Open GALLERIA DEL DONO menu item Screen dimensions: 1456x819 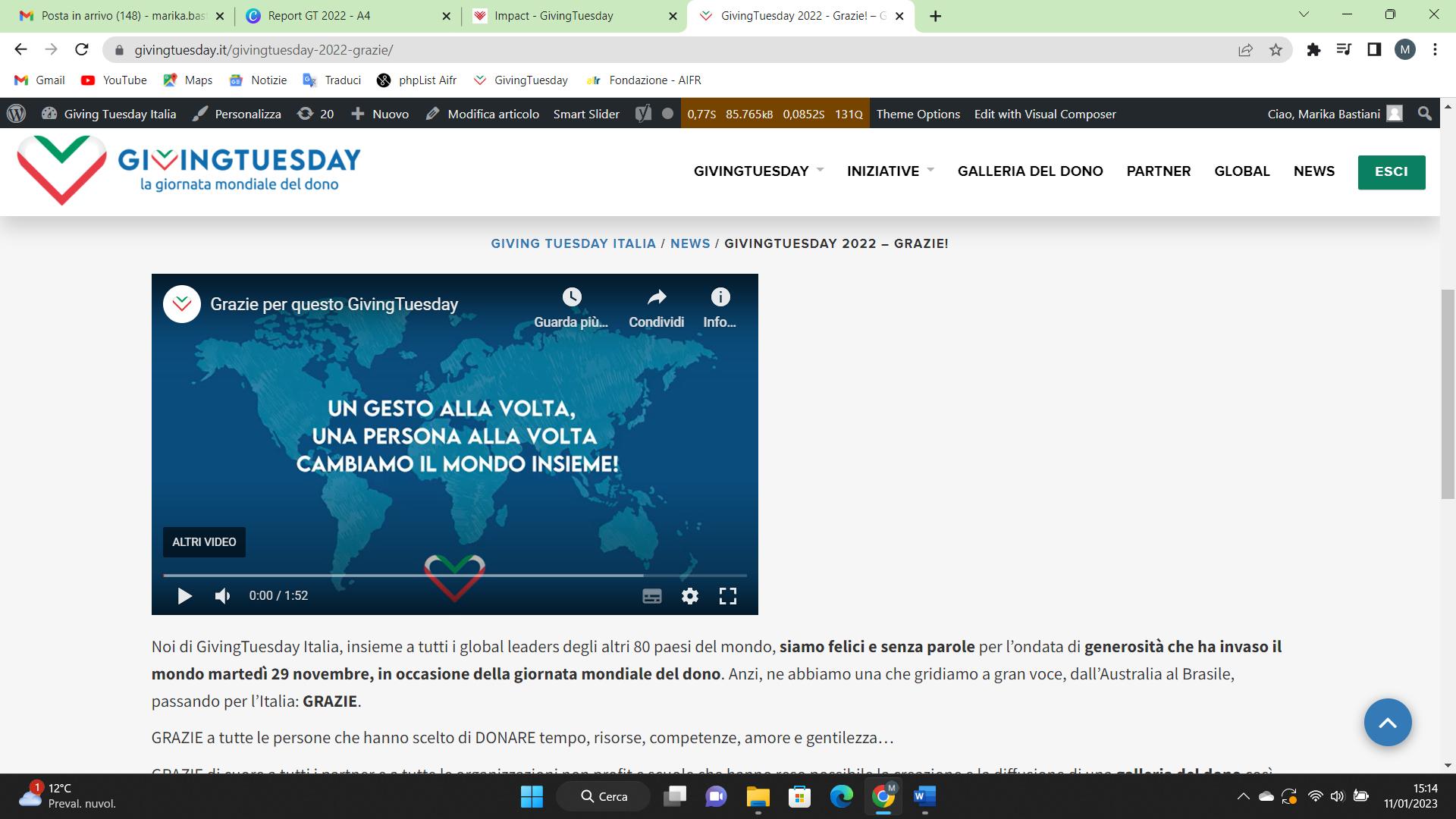1030,171
